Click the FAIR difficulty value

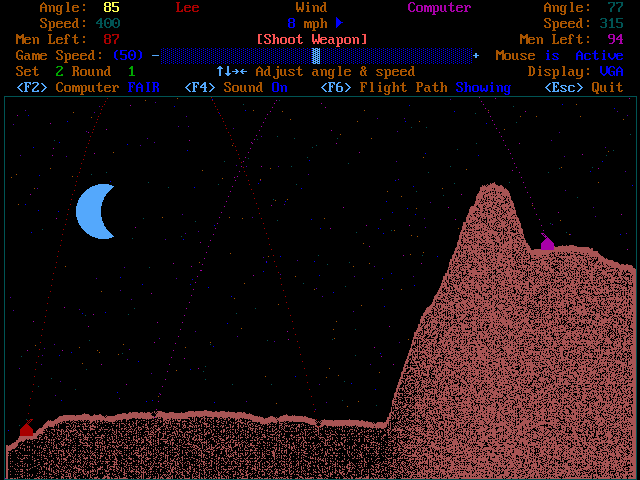tap(144, 87)
